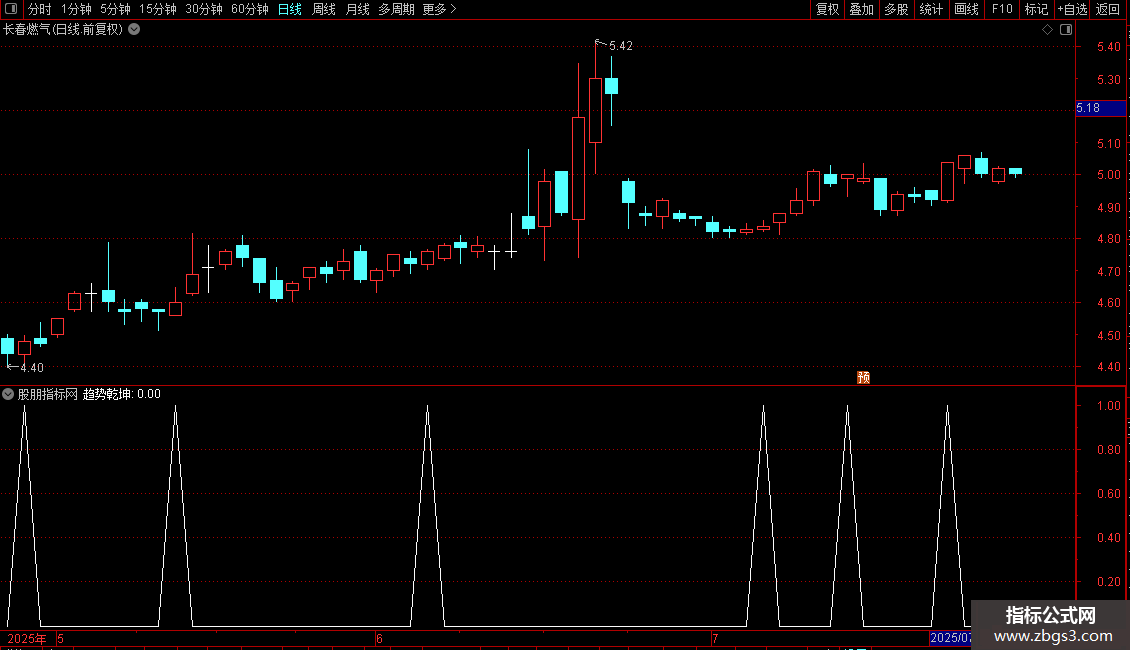Open 多周期 multi-period view
The width and height of the screenshot is (1130, 650).
point(396,9)
